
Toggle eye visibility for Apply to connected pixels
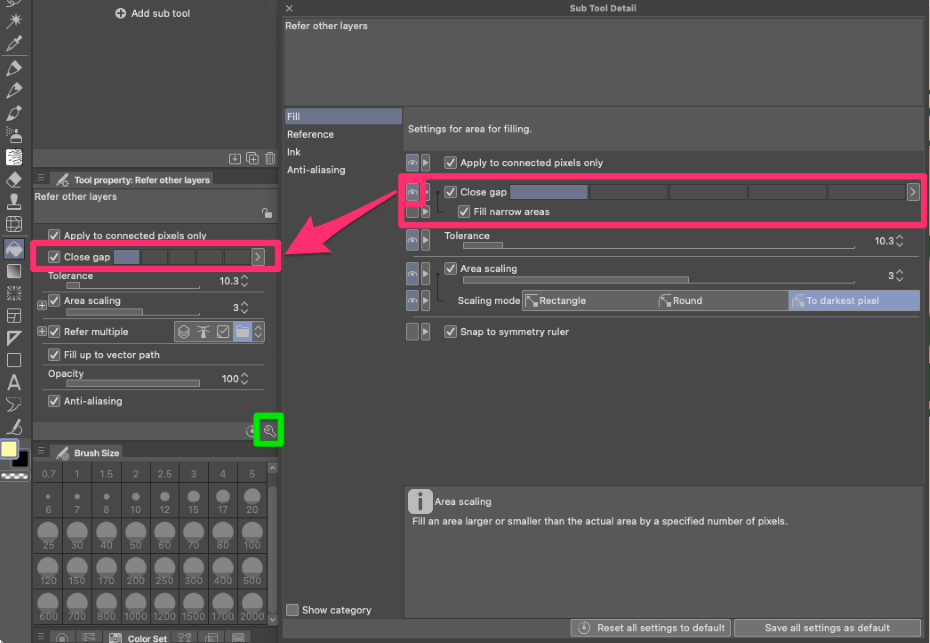coord(412,163)
